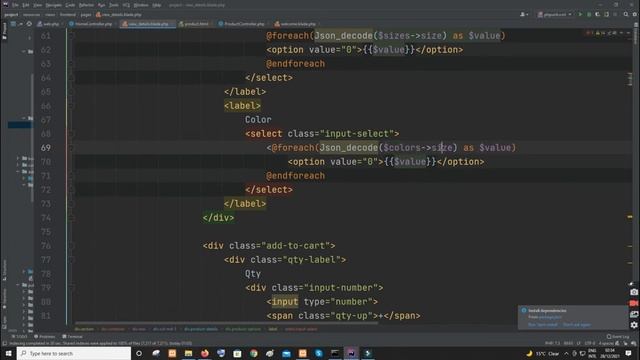
Task: Click the Windows Start button
Action: (8, 353)
